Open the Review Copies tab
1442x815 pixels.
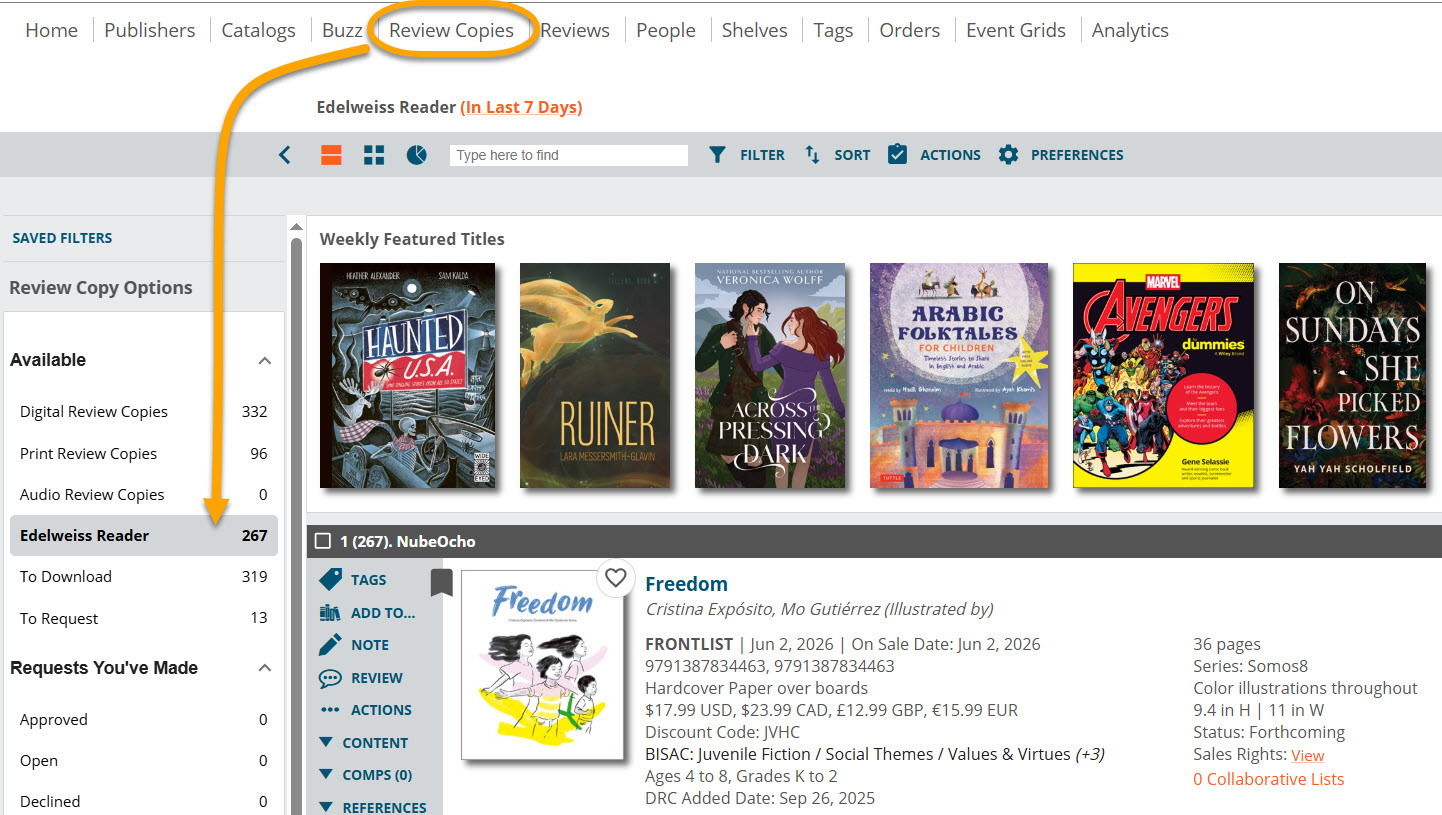click(x=451, y=30)
